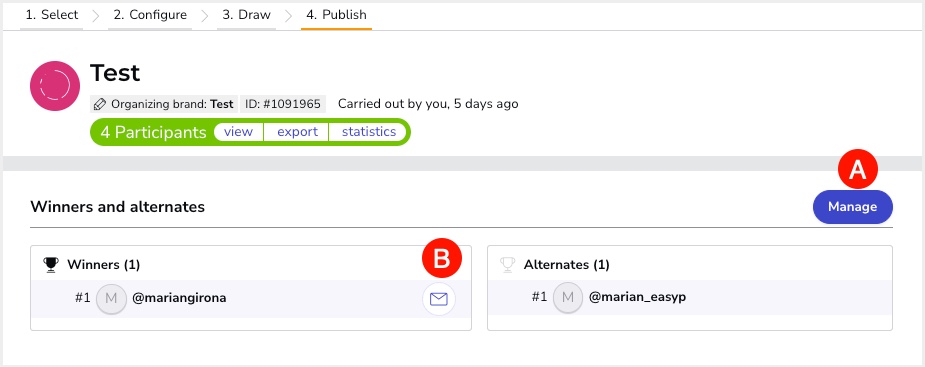
Task: Switch to the 2. Configure step tab
Action: coord(150,15)
